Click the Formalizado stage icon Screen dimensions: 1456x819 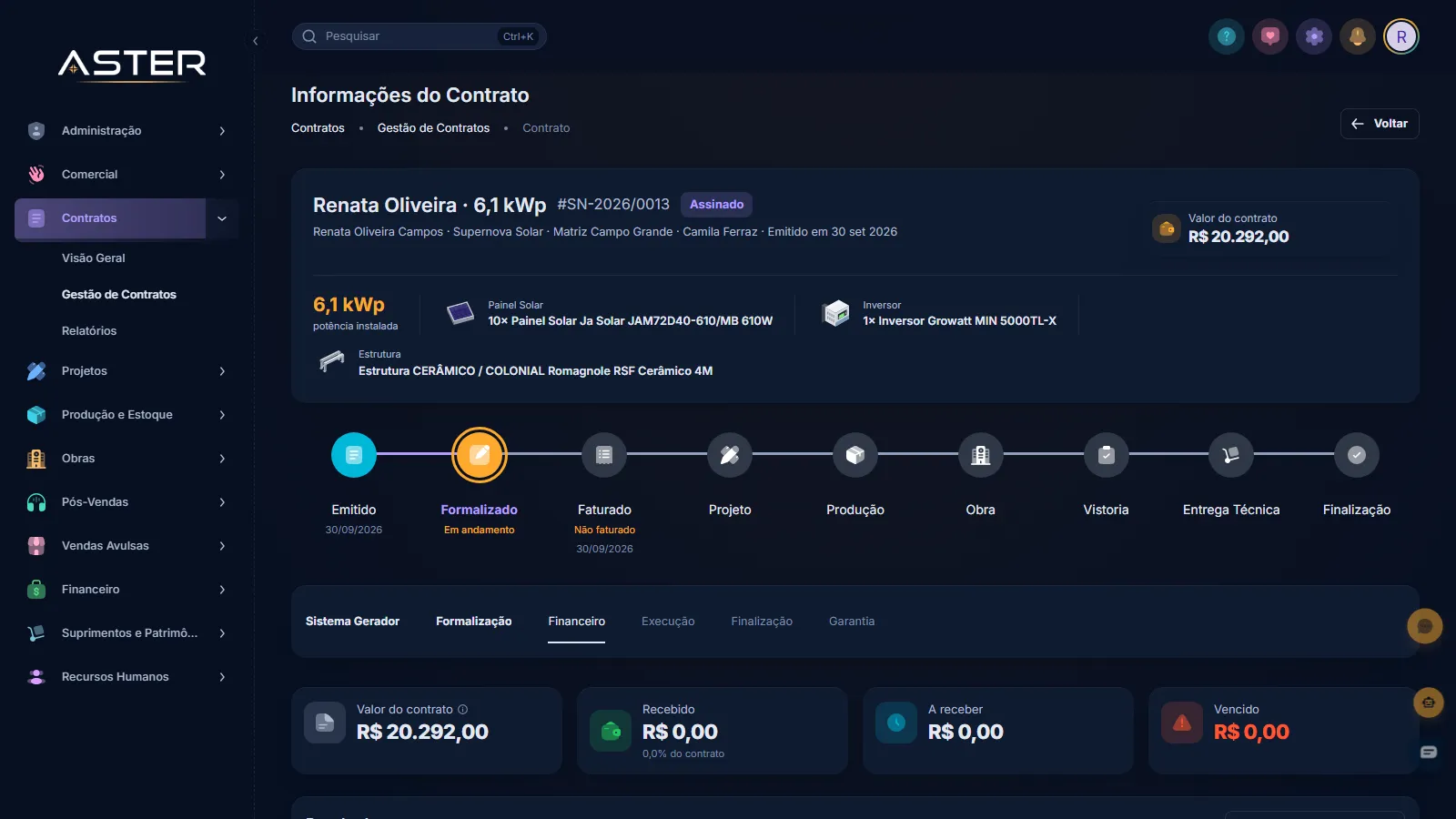click(x=480, y=455)
